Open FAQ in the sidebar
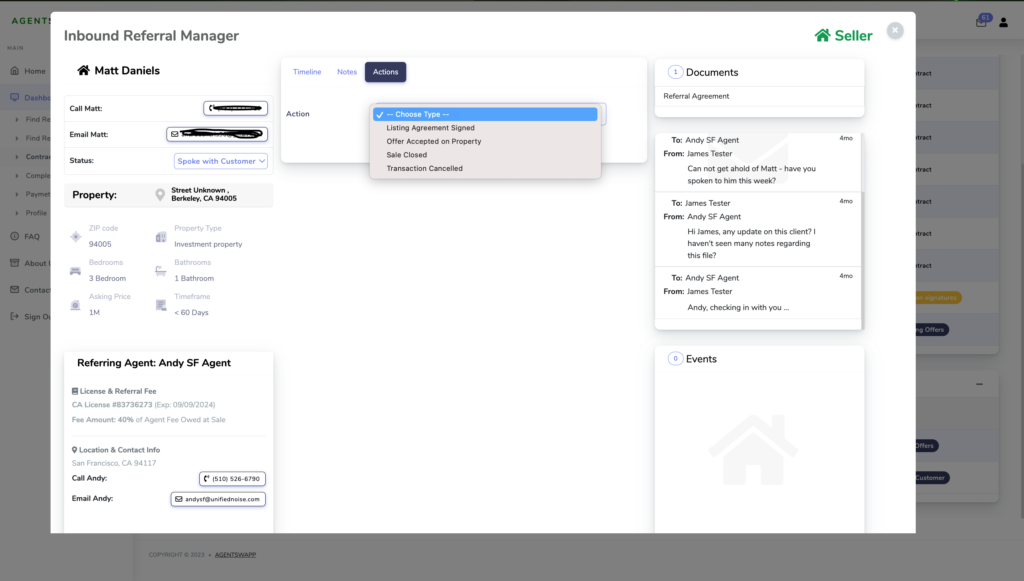Viewport: 1024px width, 581px height. (x=32, y=236)
